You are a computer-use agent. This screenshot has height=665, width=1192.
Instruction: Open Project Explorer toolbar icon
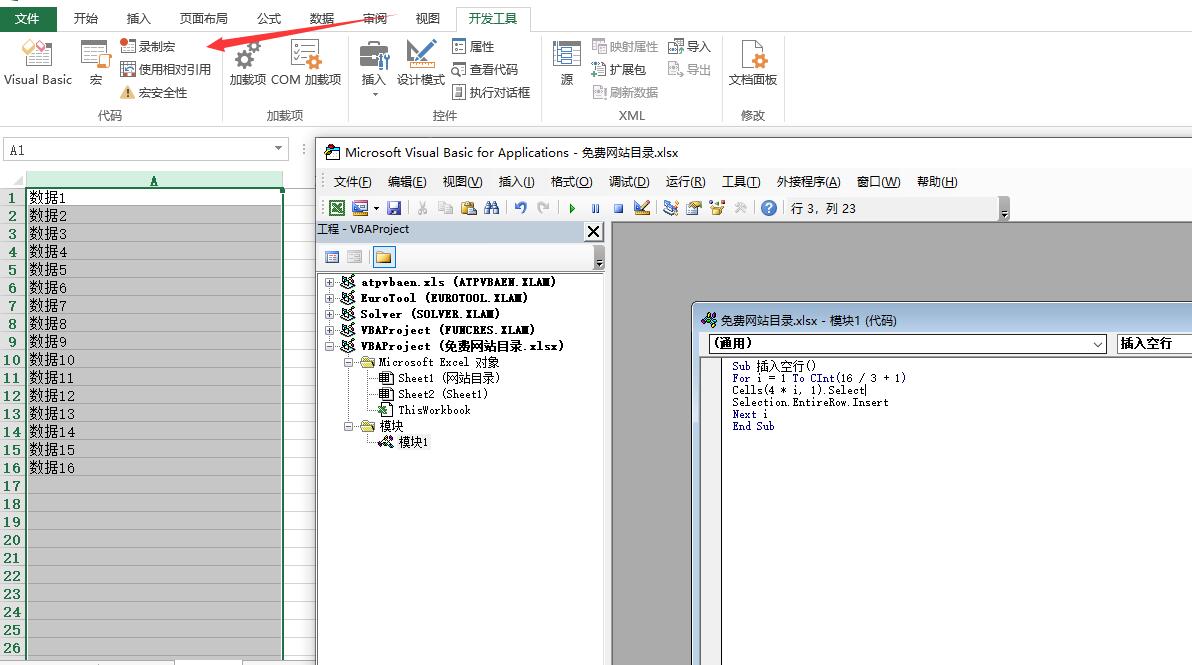[670, 208]
